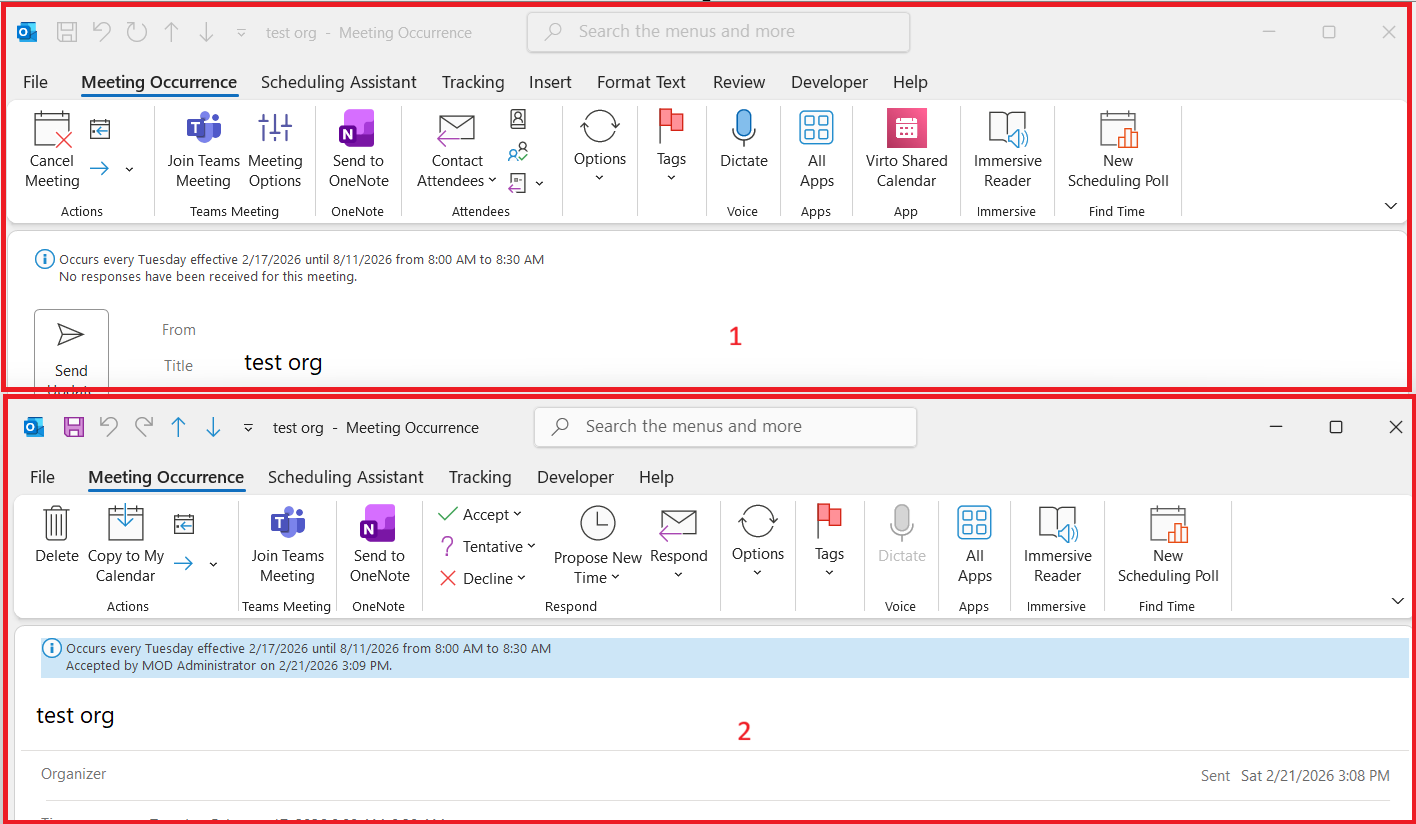1416x824 pixels.
Task: Click Join Teams Meeting in bottom window
Action: [x=287, y=545]
